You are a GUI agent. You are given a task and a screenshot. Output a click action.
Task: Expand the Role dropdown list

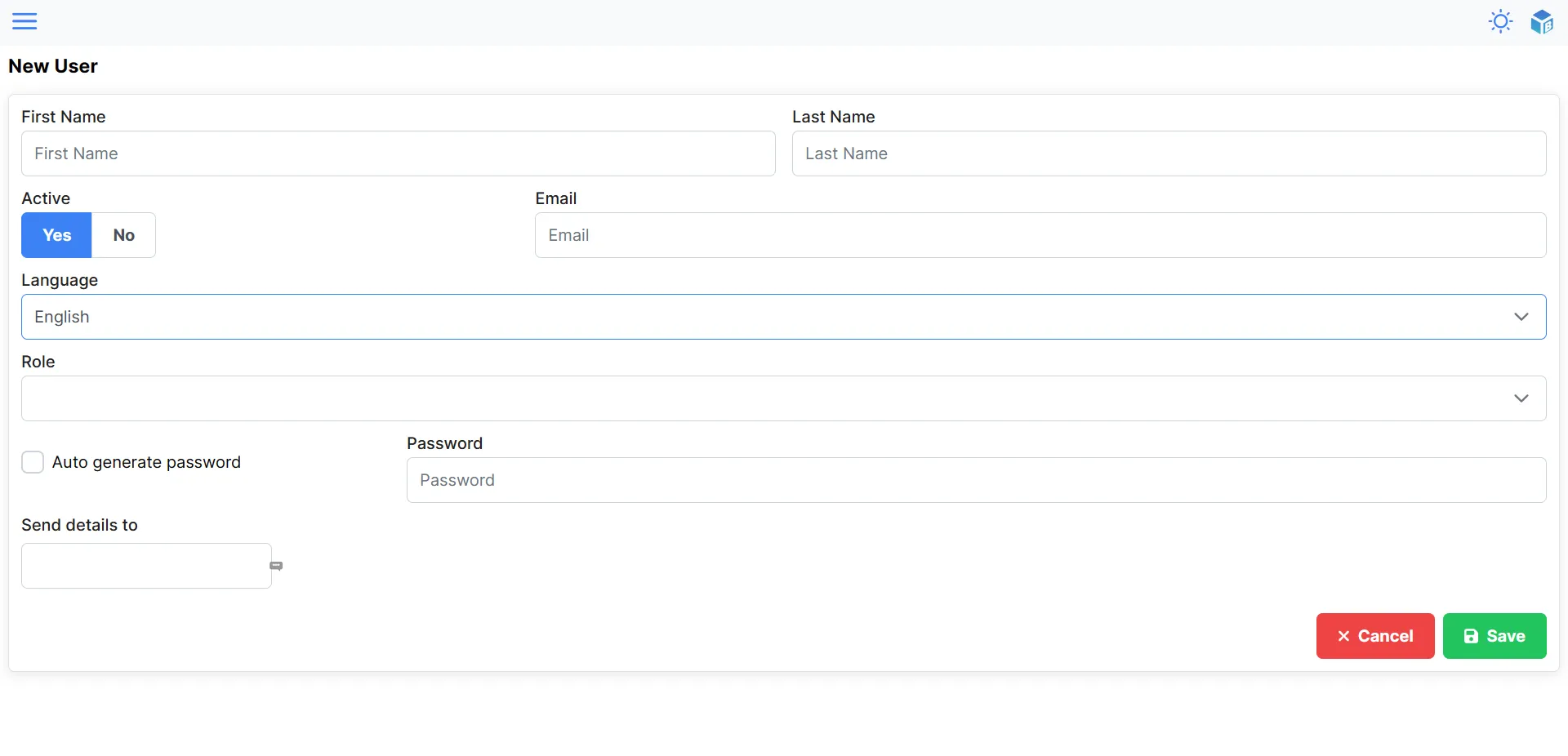[x=768, y=398]
